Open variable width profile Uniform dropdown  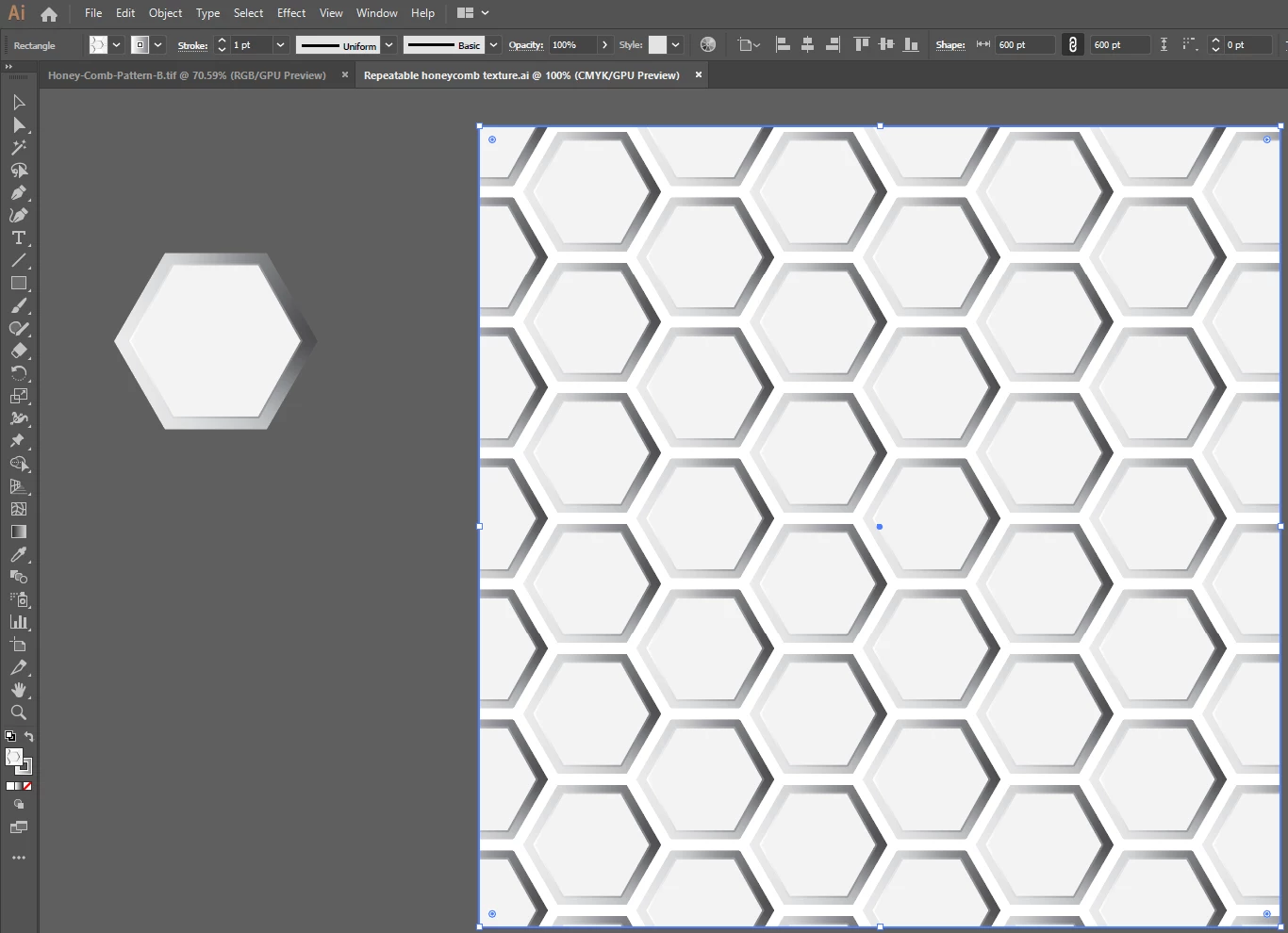388,44
